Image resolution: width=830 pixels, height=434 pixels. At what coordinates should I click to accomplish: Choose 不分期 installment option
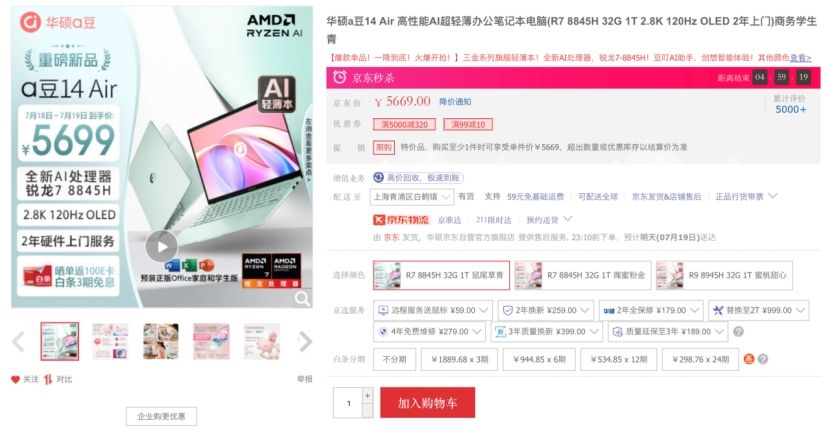(x=394, y=359)
